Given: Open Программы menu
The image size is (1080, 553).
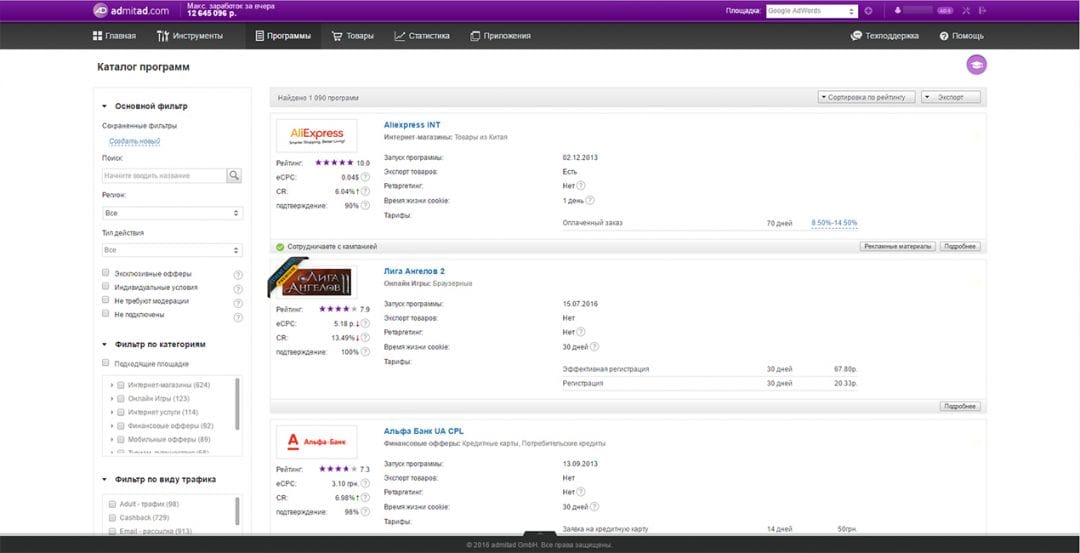Looking at the screenshot, I should [282, 36].
